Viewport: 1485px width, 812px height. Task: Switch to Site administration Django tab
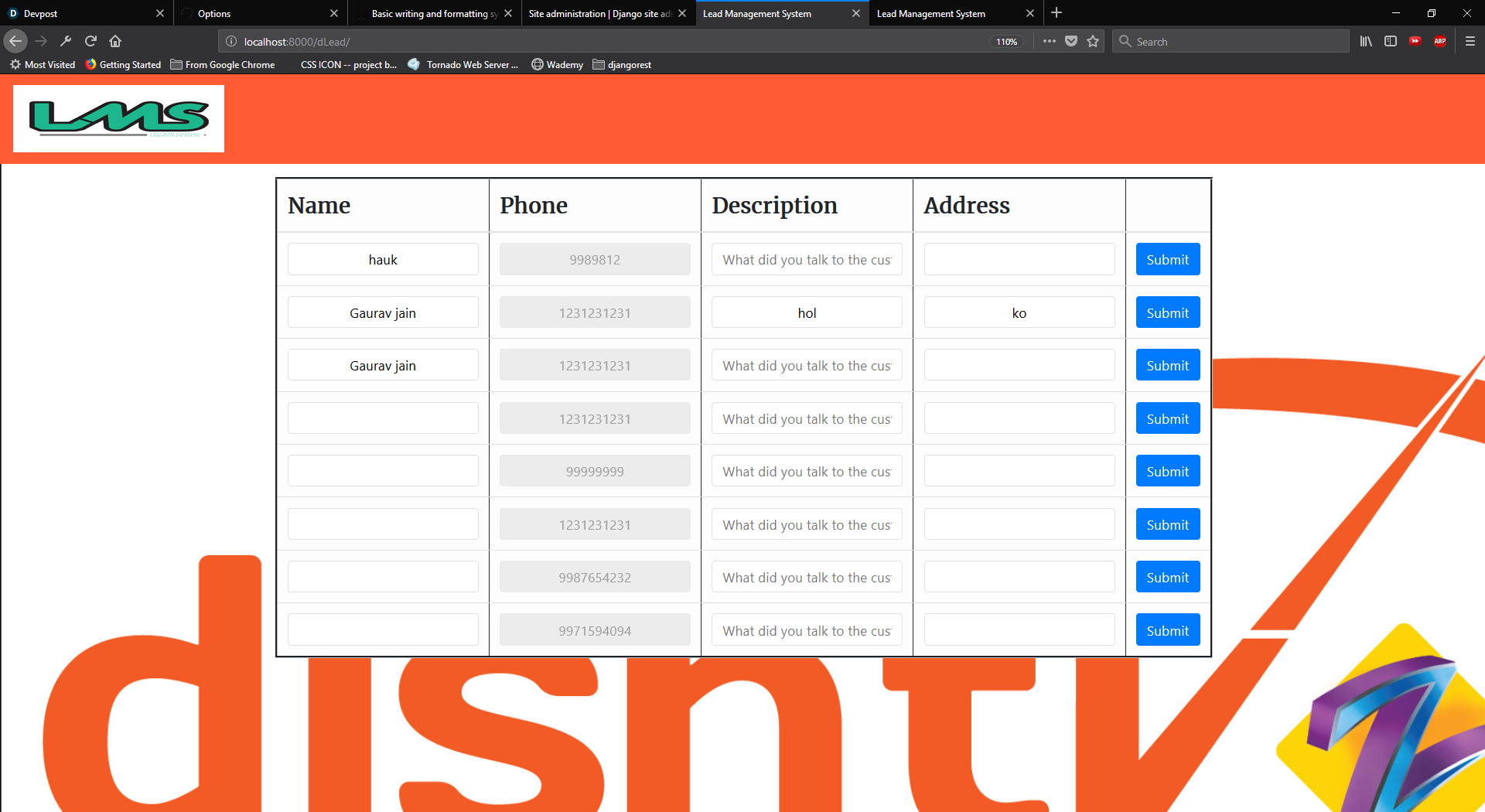pos(609,13)
